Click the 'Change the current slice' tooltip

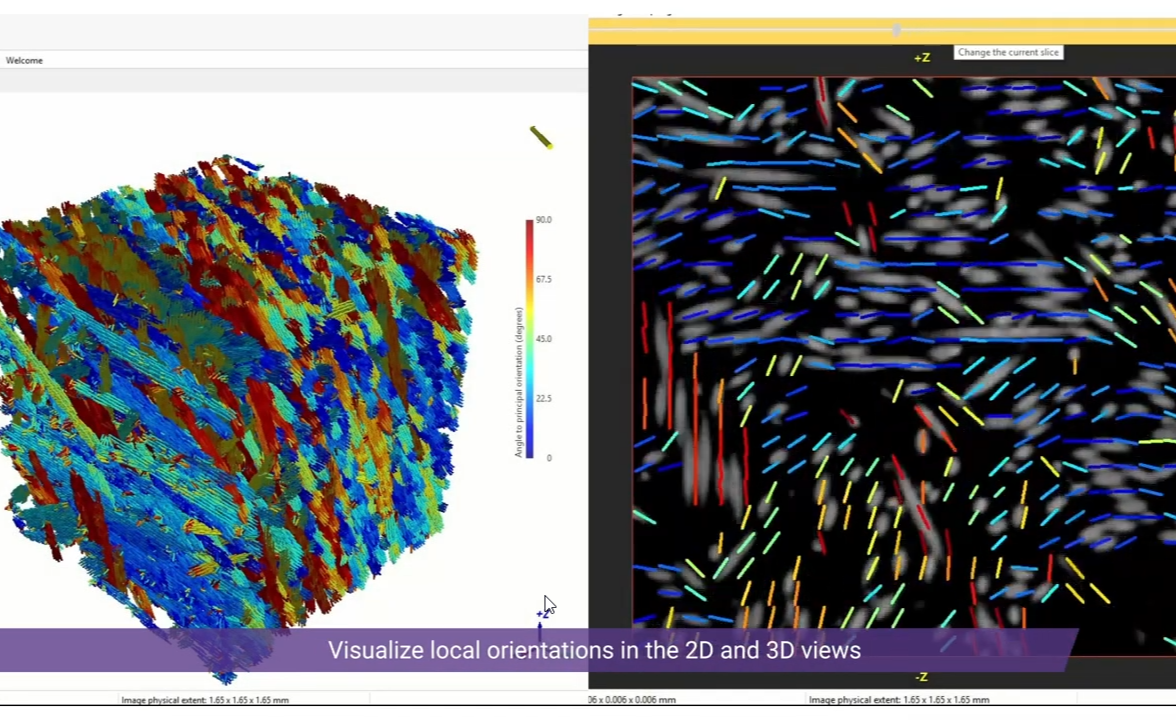tap(1007, 52)
